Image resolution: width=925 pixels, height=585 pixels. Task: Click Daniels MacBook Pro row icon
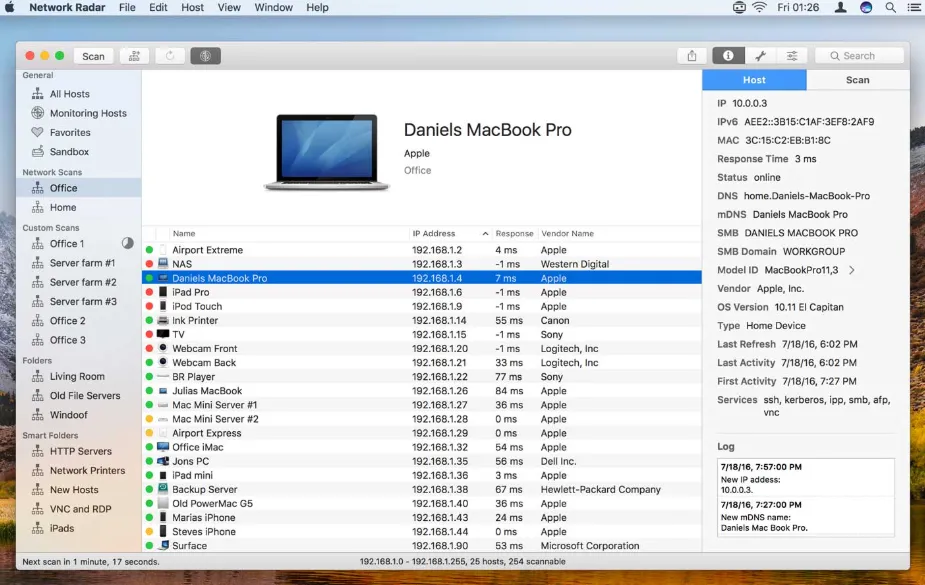tap(163, 278)
